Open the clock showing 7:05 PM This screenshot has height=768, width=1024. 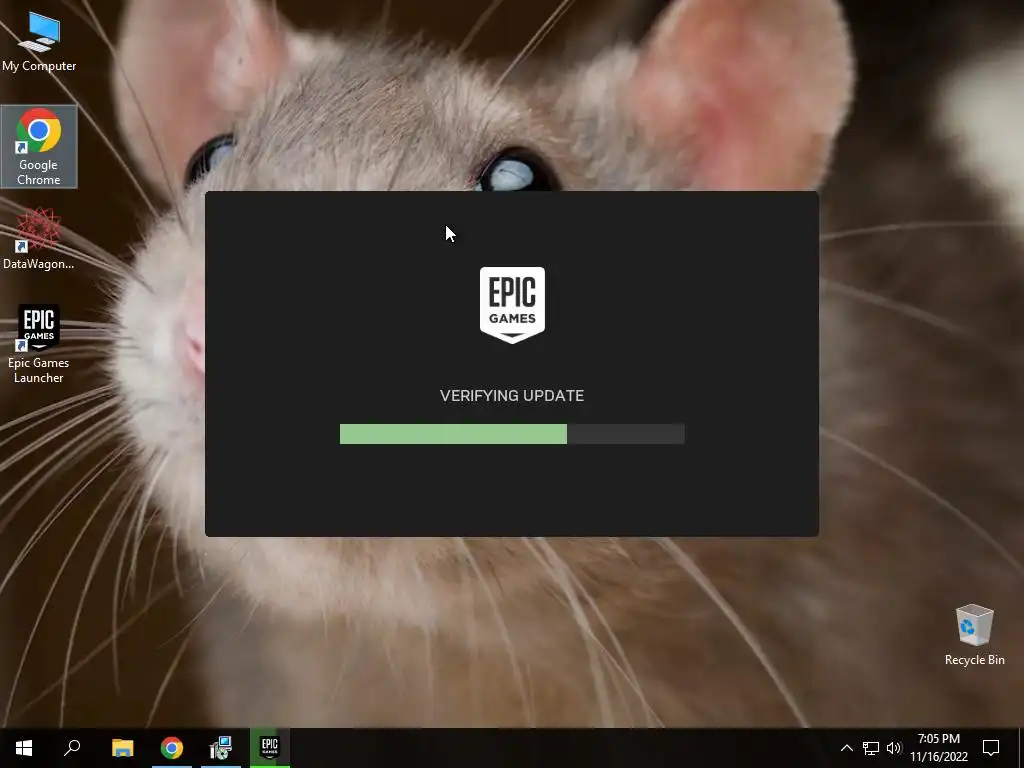point(938,748)
